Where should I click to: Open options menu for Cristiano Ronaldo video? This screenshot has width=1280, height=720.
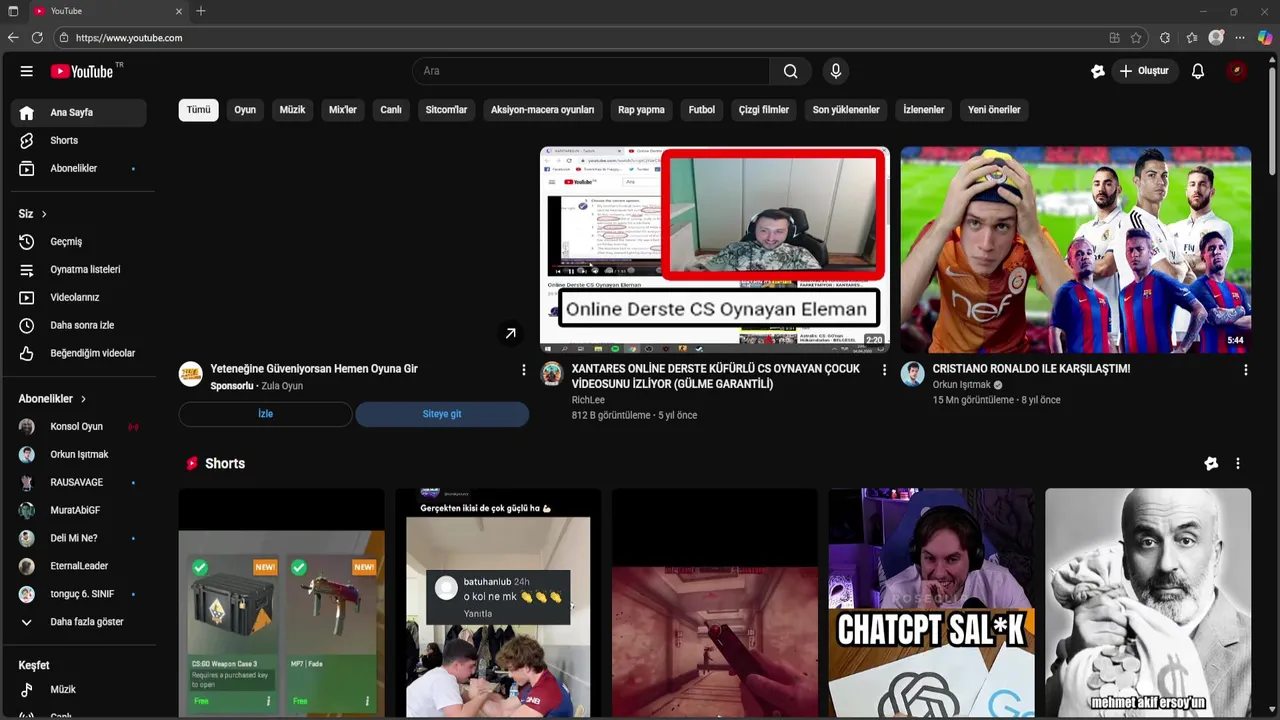pos(1245,370)
